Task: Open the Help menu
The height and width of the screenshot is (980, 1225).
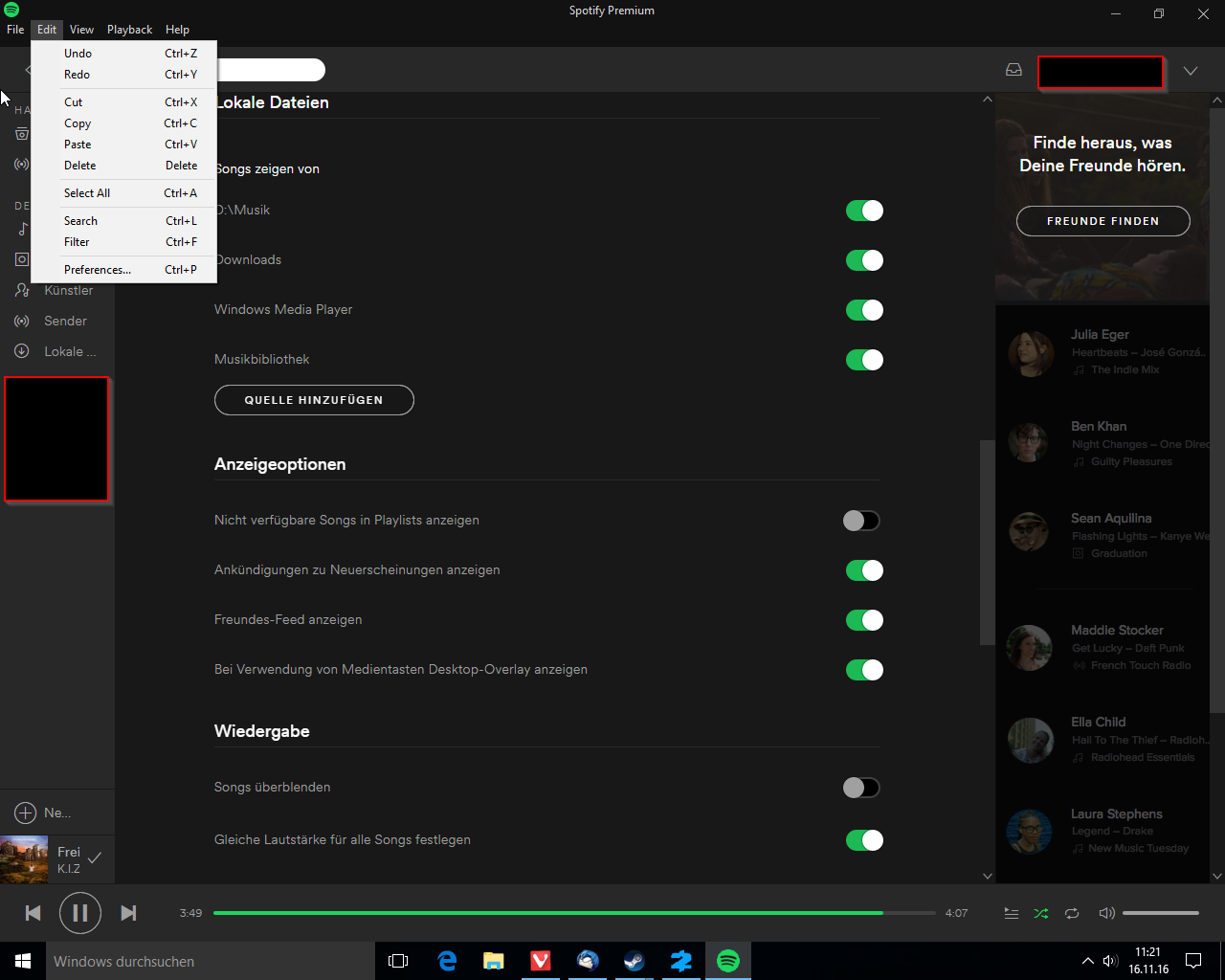Action: [177, 30]
